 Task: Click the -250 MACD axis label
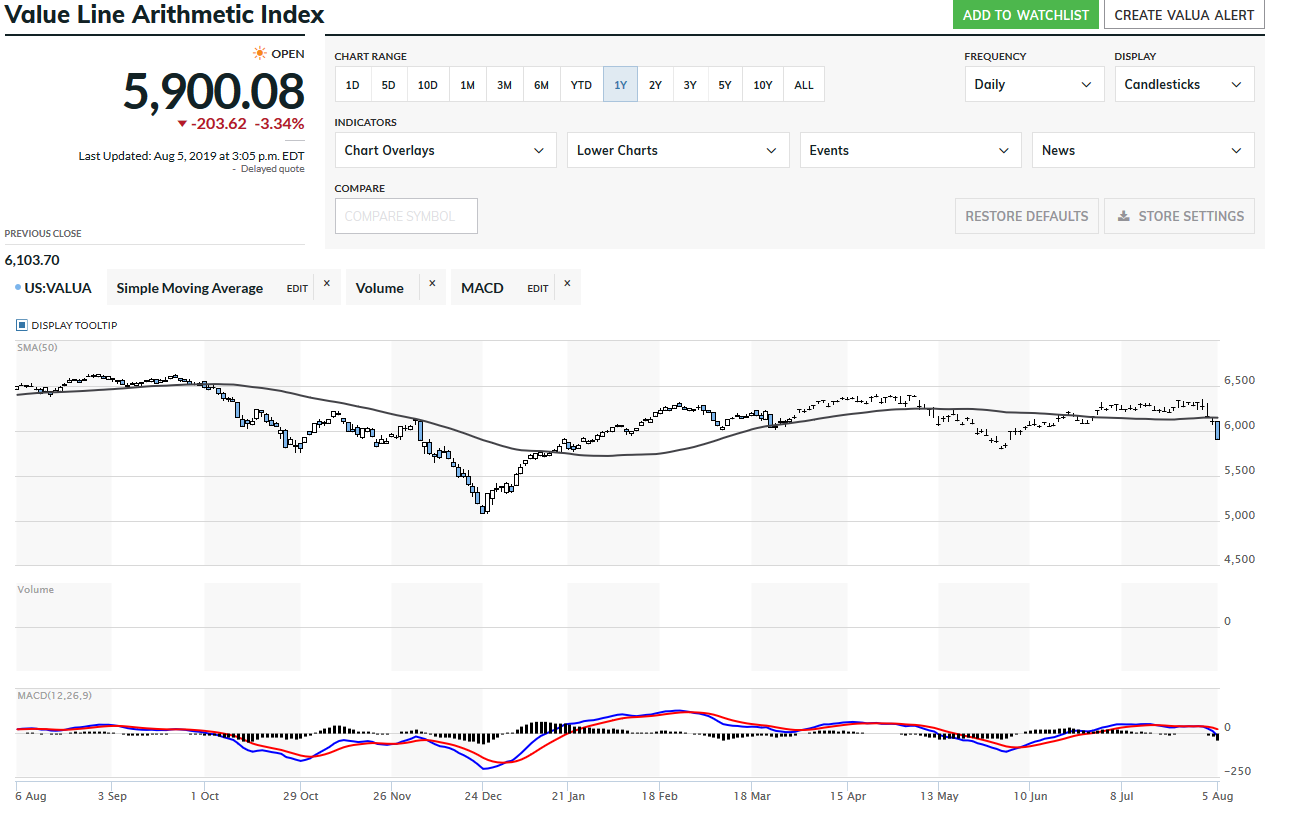(1236, 771)
